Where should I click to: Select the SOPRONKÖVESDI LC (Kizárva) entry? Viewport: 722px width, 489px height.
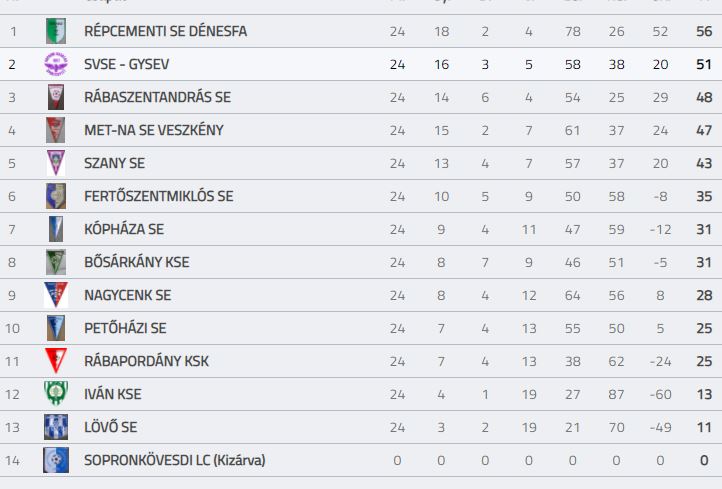coord(175,460)
